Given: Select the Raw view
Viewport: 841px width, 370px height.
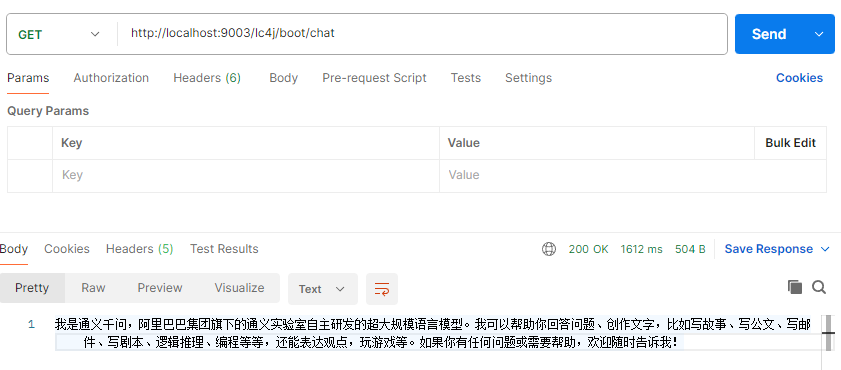Looking at the screenshot, I should tap(93, 288).
